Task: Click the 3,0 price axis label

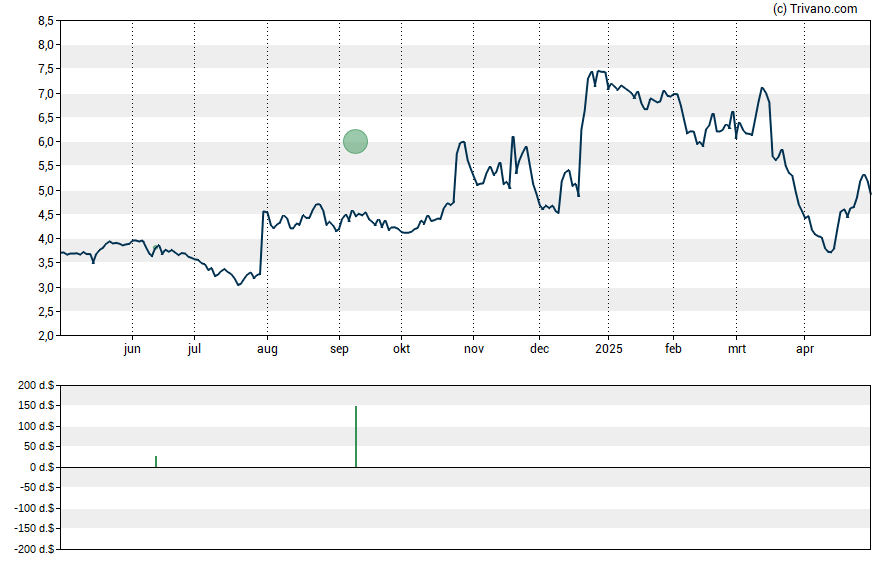Action: pyautogui.click(x=46, y=288)
